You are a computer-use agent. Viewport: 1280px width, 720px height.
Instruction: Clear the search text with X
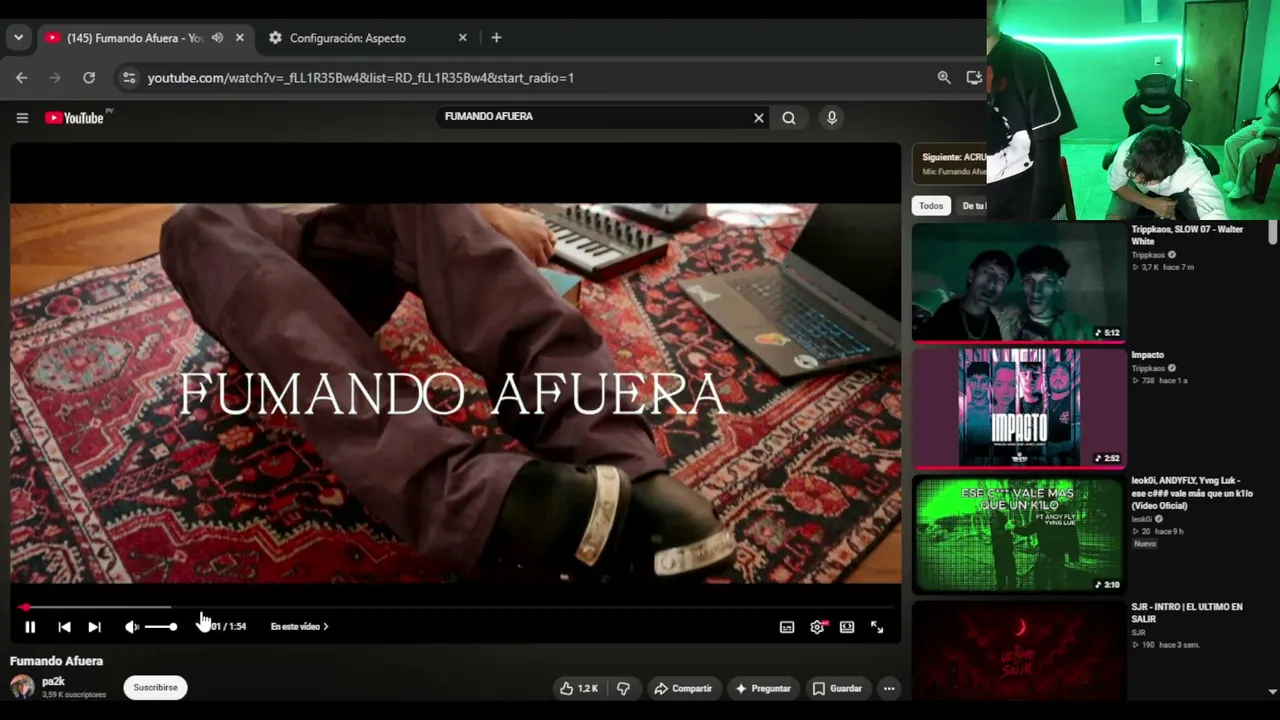coord(759,118)
